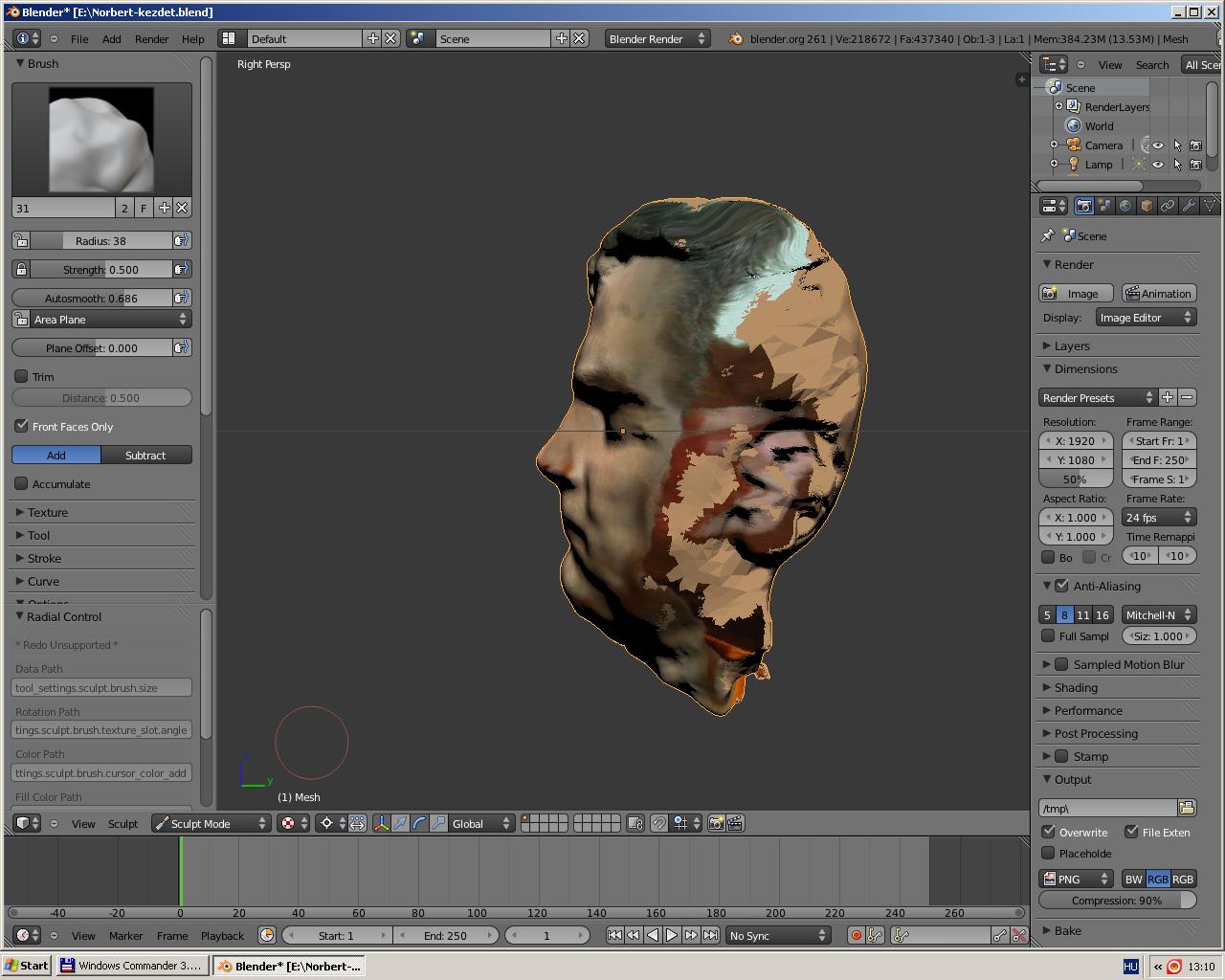This screenshot has height=980, width=1225.
Task: Jump to the first frame in timeline
Action: click(x=614, y=935)
